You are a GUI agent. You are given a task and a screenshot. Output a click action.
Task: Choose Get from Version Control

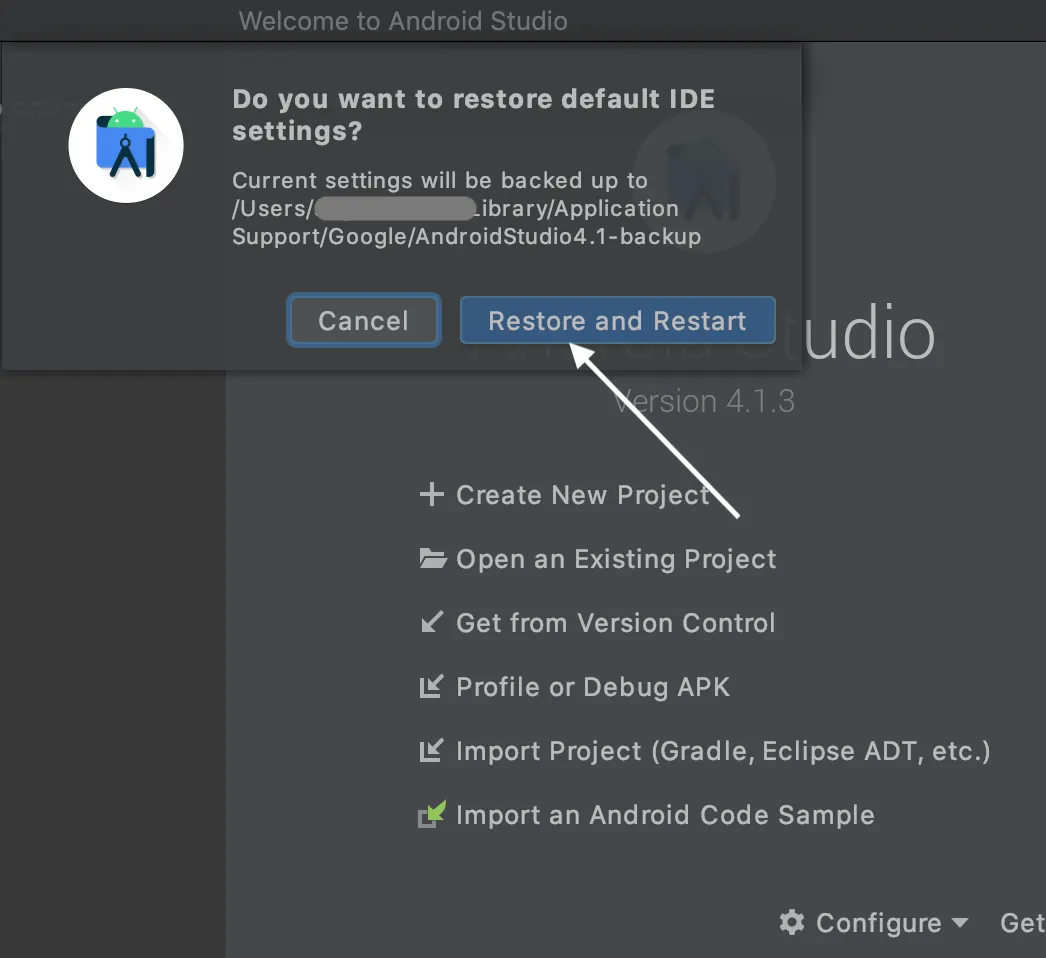616,622
